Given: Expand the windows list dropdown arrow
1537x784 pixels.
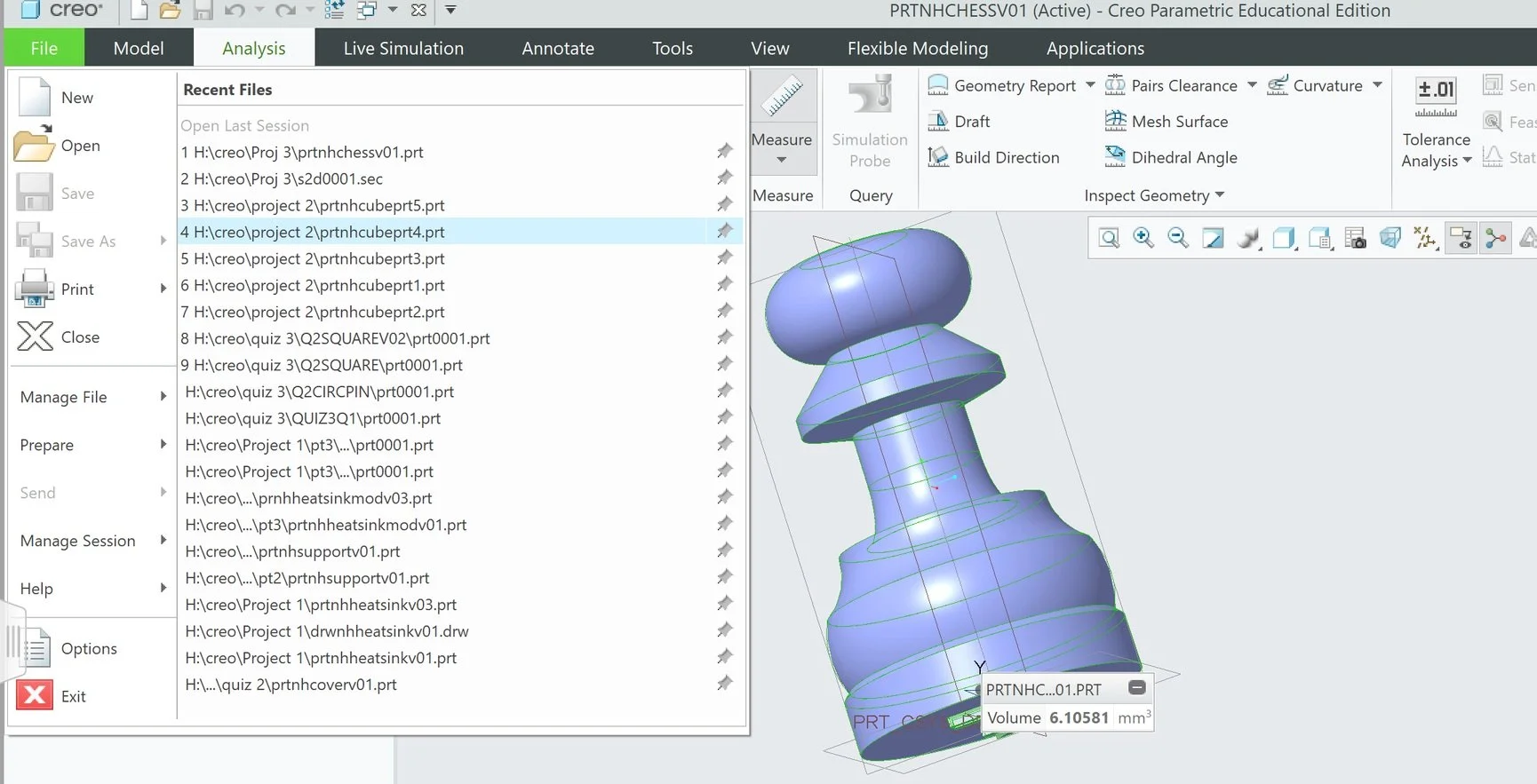Looking at the screenshot, I should [392, 10].
